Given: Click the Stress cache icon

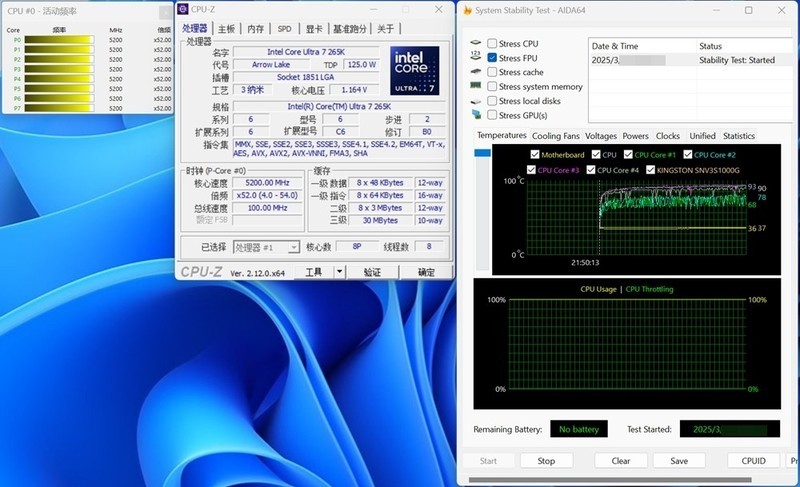Looking at the screenshot, I should pos(476,71).
